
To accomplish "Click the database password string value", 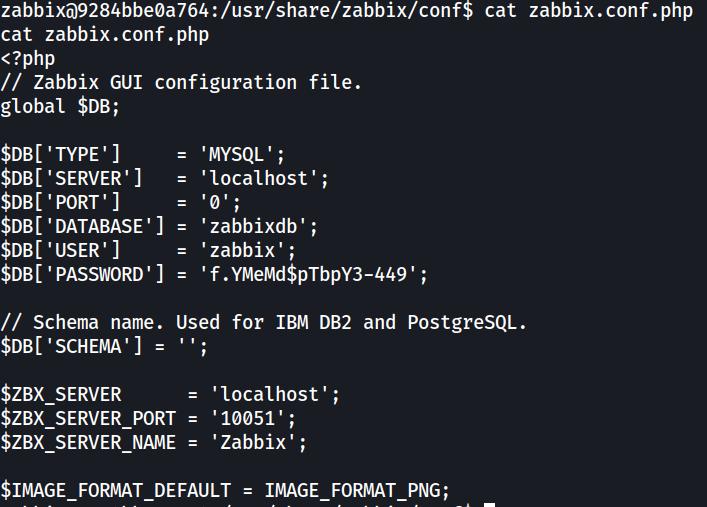I will [x=308, y=274].
